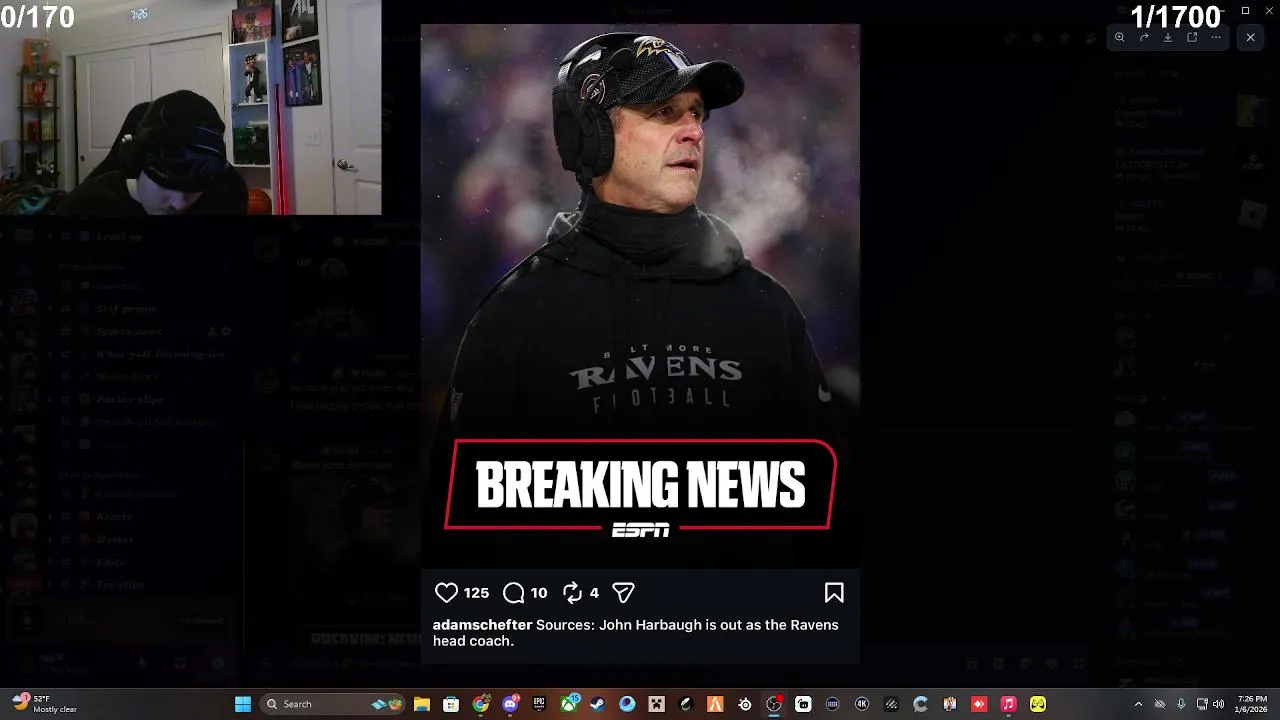This screenshot has width=1280, height=720.
Task: Switch to OBS Studio in the taskbar
Action: point(774,704)
